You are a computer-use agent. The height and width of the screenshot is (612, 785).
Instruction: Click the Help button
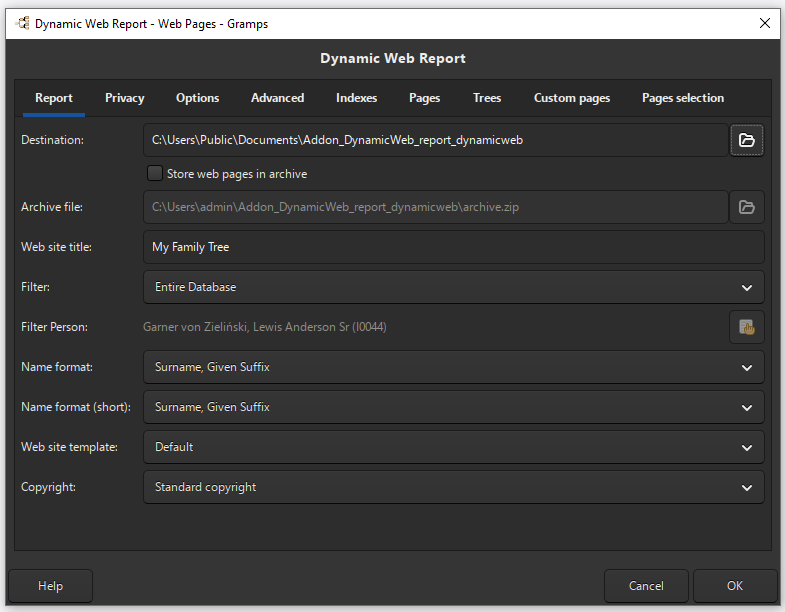[51, 586]
